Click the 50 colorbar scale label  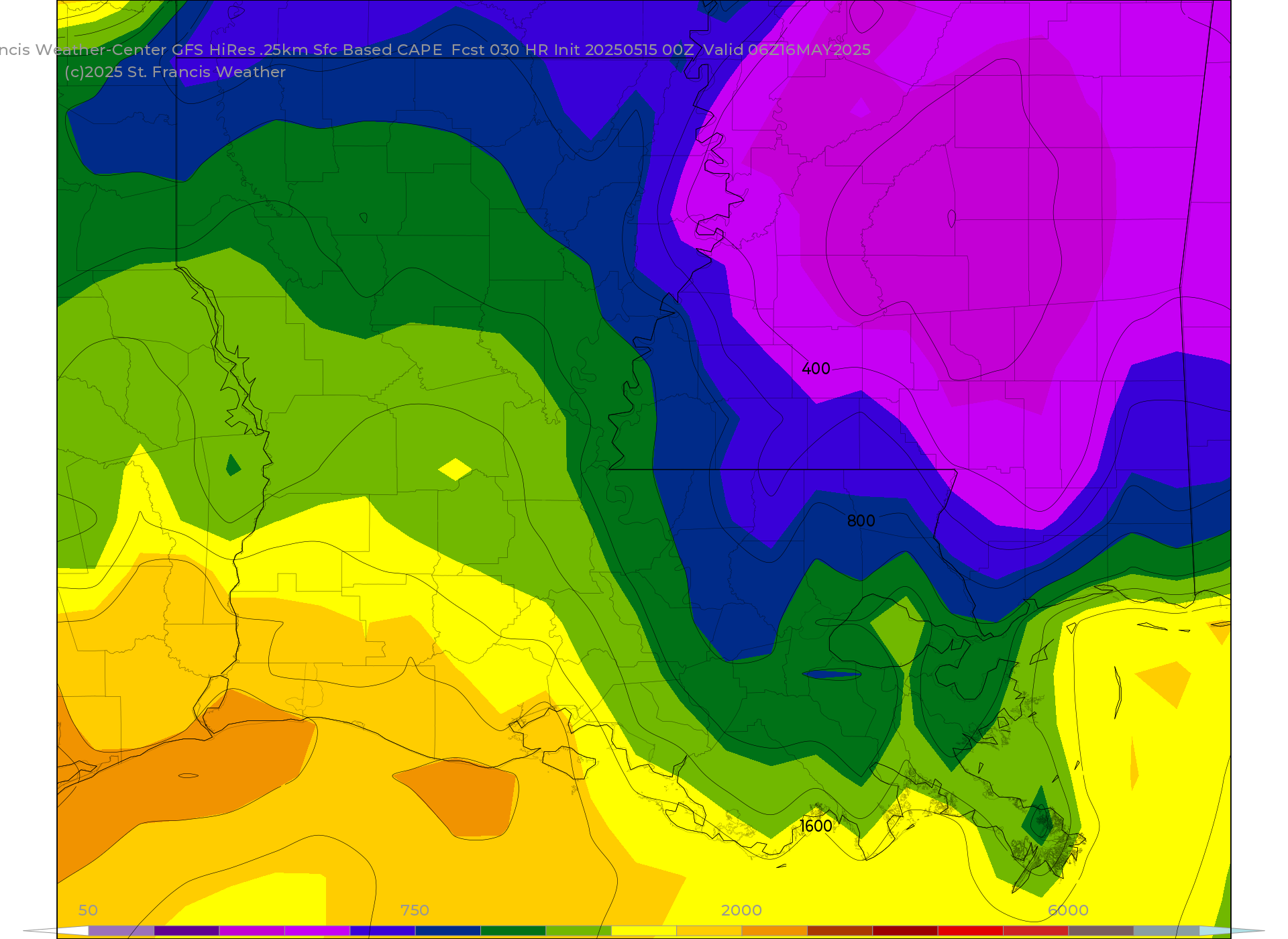tap(88, 910)
